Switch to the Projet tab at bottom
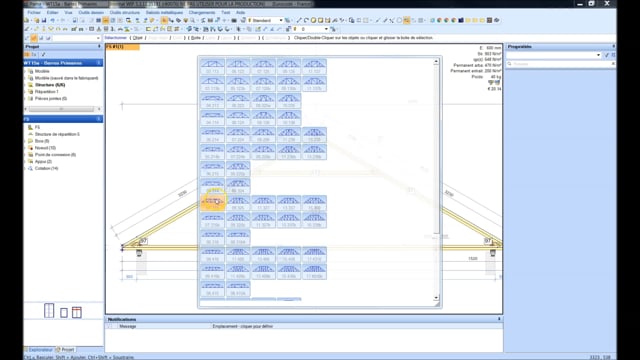 (67, 350)
